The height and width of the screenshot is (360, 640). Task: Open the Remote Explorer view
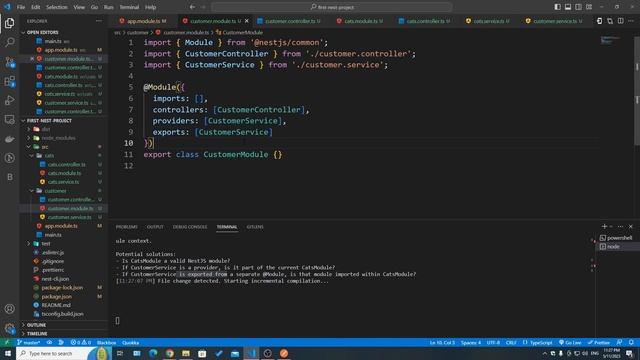(9, 120)
